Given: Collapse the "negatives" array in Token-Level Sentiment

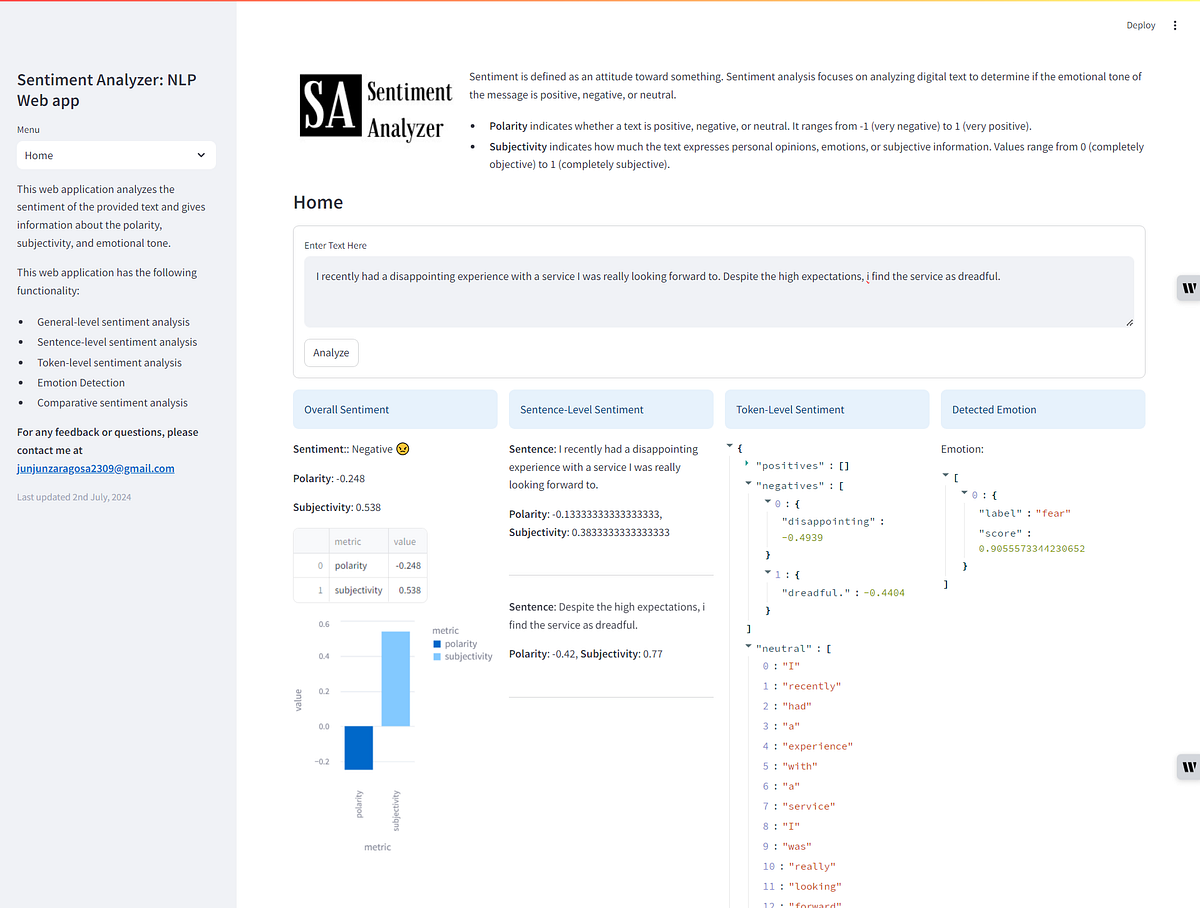Looking at the screenshot, I should [747, 483].
